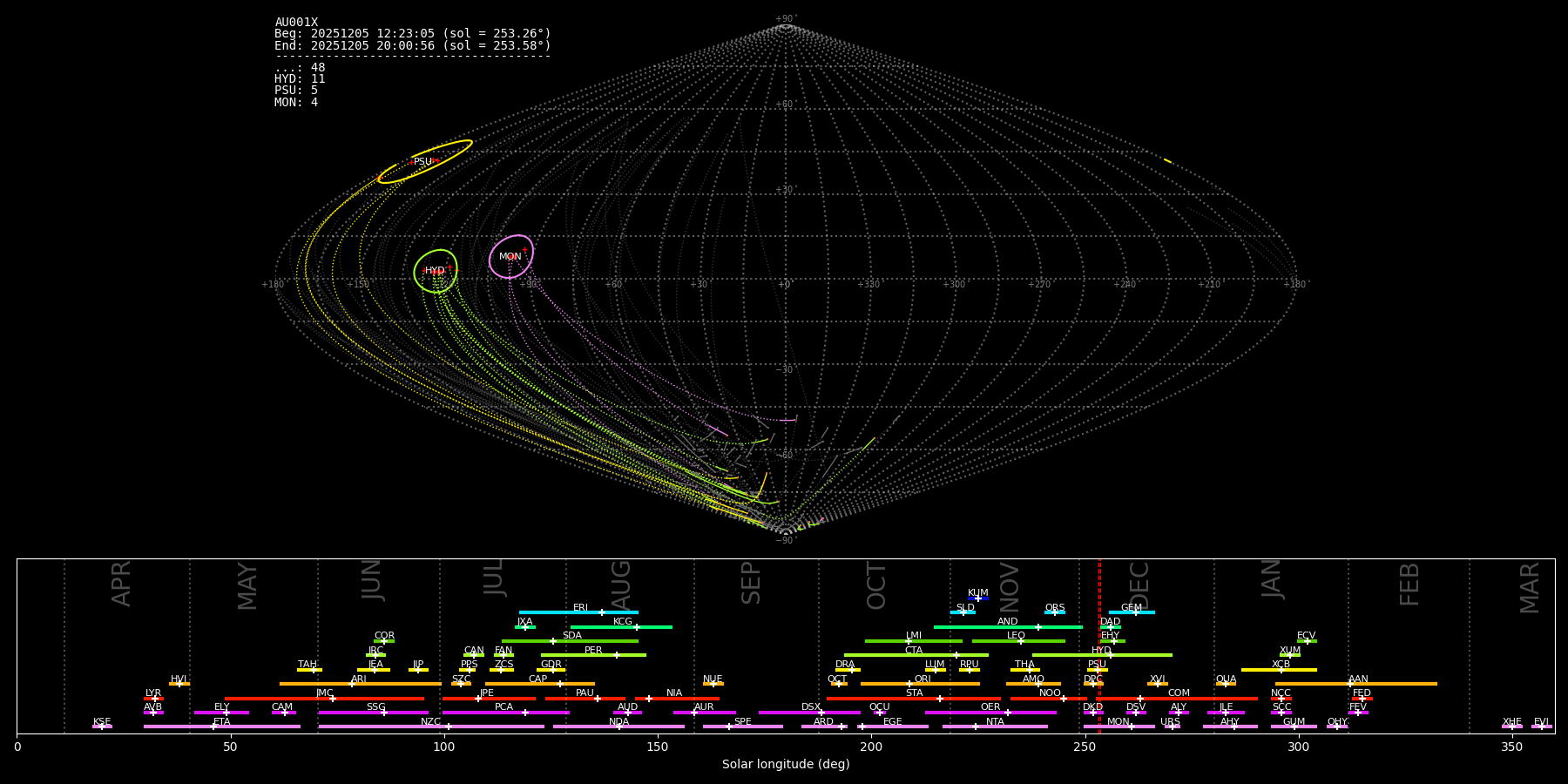
Task: Click the HYD shower label in the timeline
Action: [1102, 651]
